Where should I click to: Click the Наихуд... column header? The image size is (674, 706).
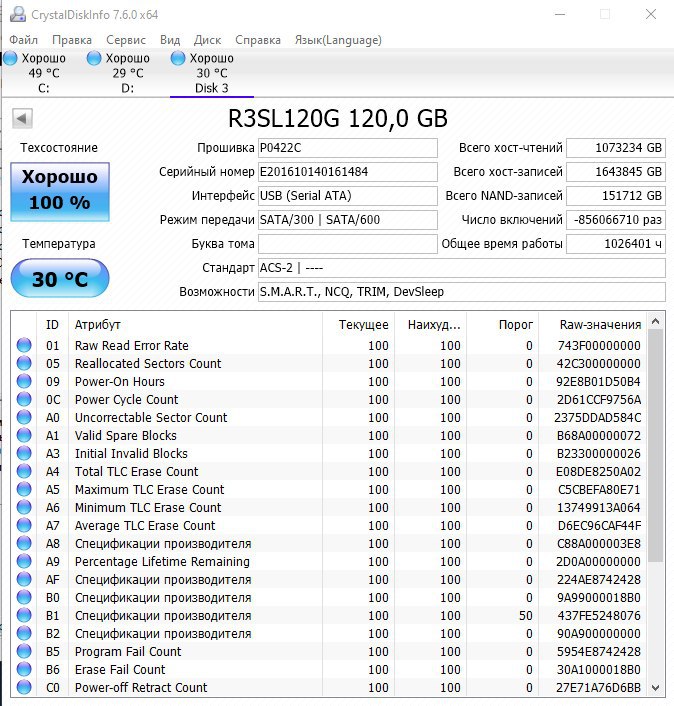[x=430, y=325]
